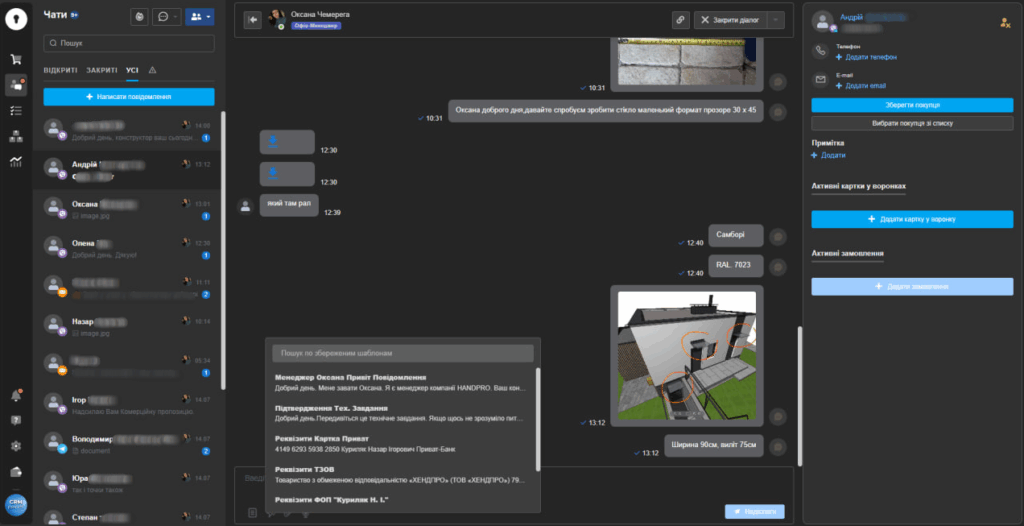Open the blue users filter dropdown
Viewport: 1024px width, 526px height.
point(200,17)
